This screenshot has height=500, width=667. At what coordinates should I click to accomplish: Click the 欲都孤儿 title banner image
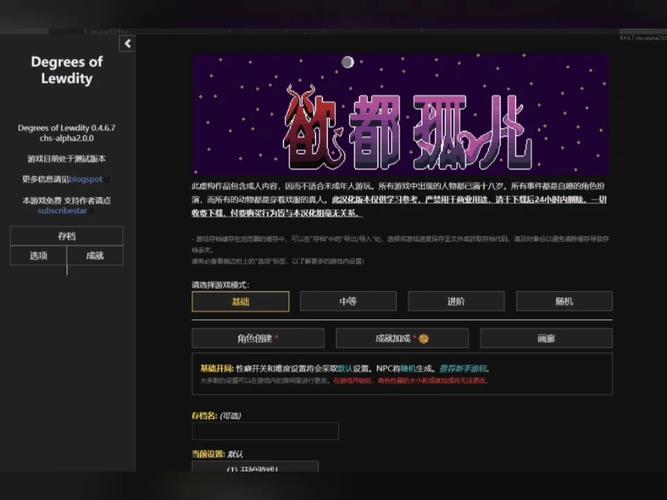tap(399, 114)
